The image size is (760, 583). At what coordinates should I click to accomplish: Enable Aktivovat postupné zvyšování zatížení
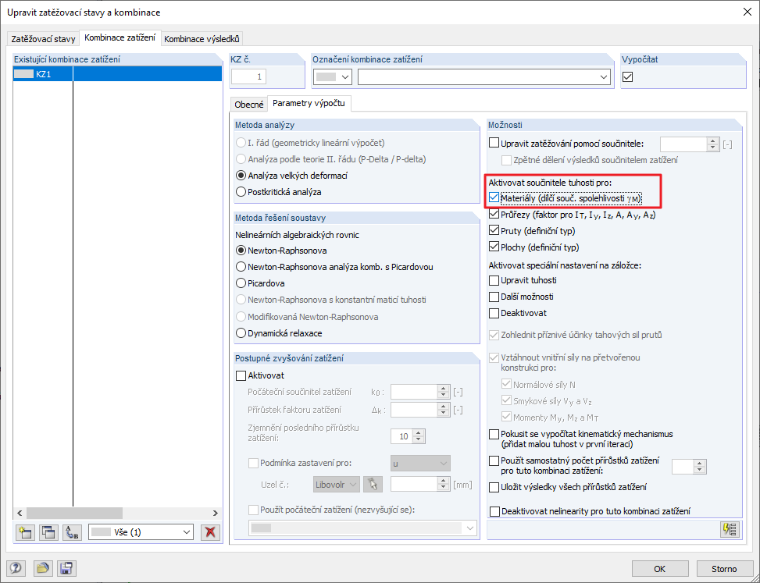241,376
